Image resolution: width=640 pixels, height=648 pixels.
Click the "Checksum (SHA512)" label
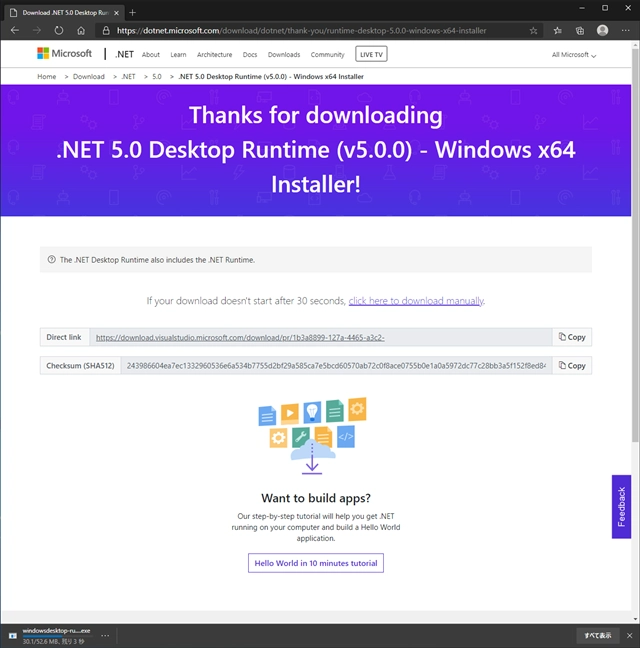[x=80, y=365]
